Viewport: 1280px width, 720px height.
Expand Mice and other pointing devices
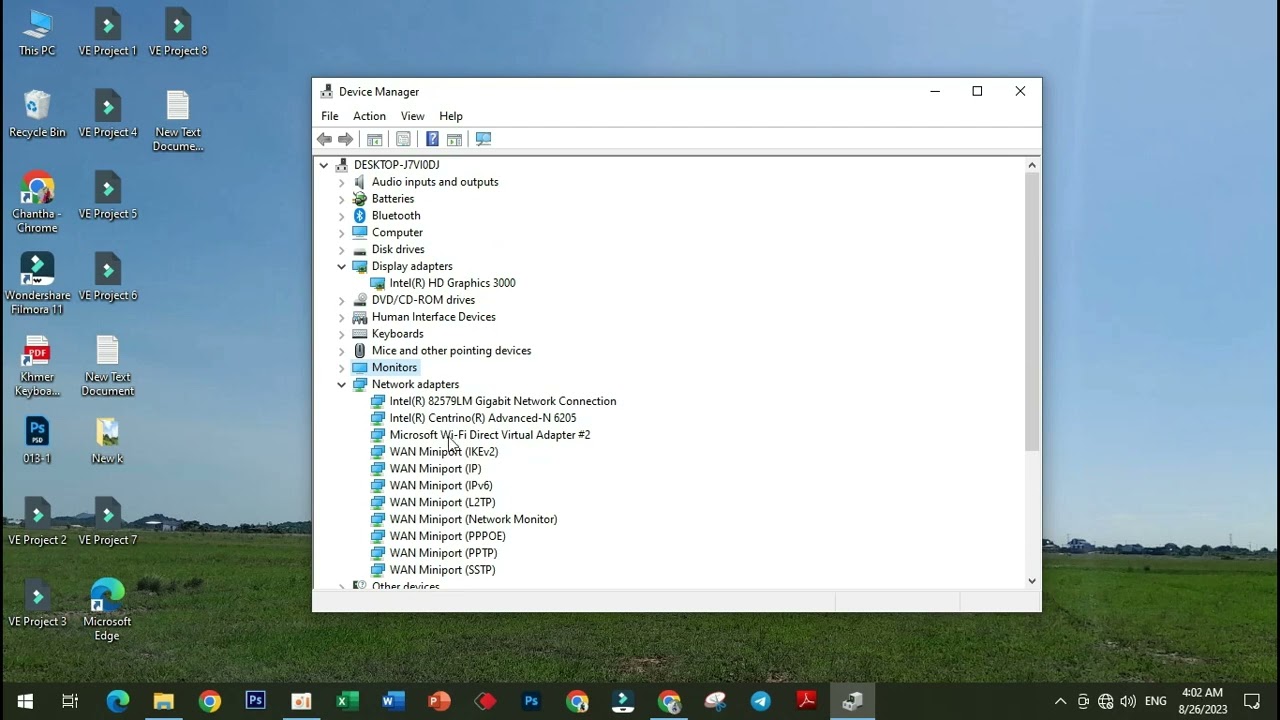pyautogui.click(x=341, y=351)
